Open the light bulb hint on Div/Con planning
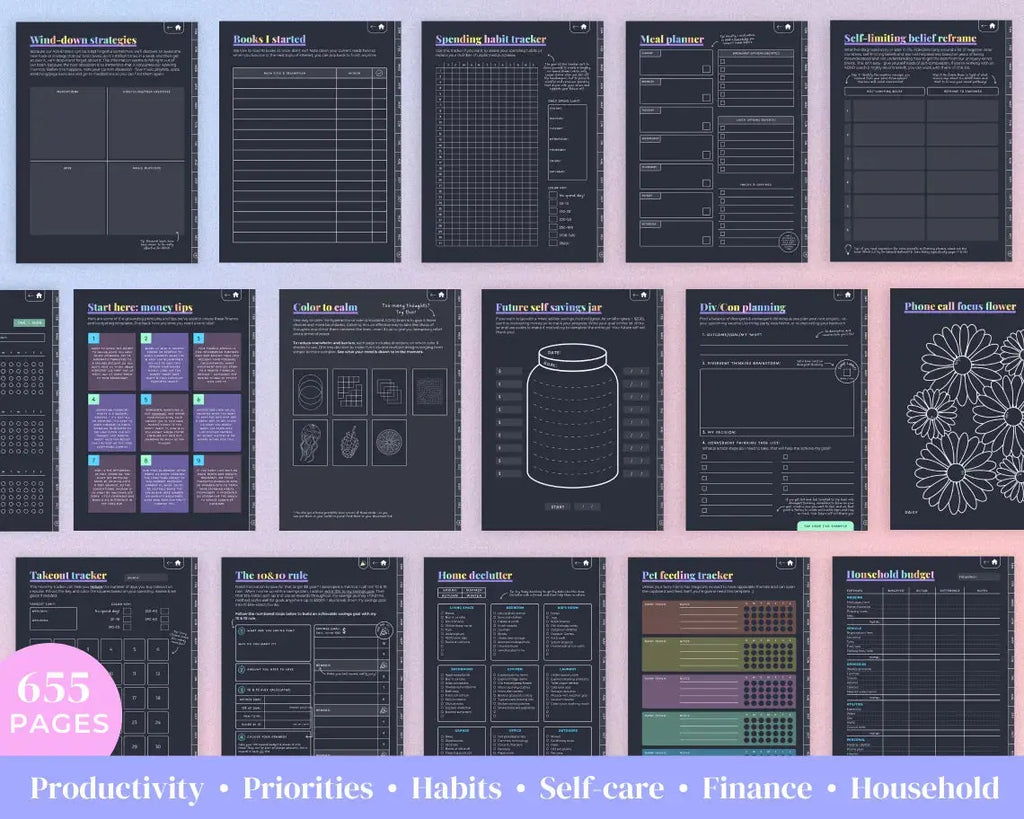Screen dimensions: 1024x819 pos(846,372)
